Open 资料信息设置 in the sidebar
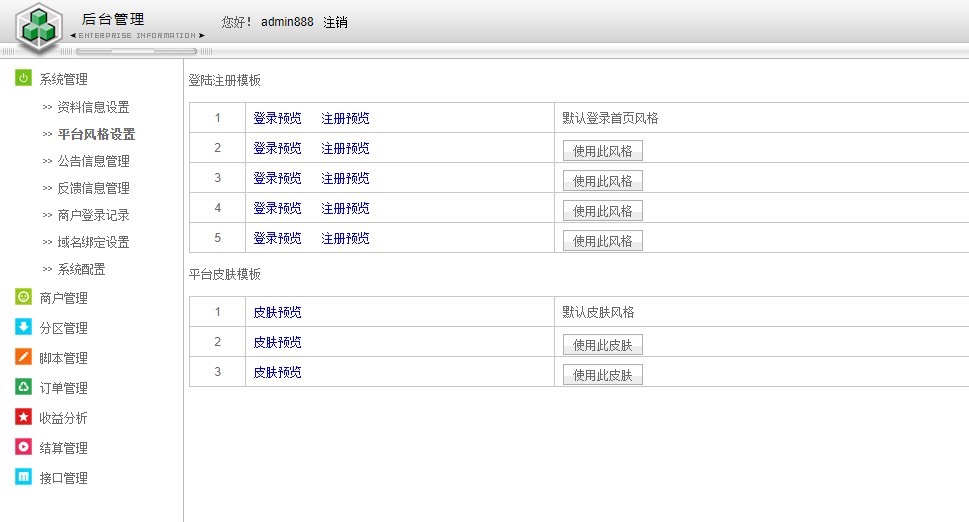This screenshot has width=969, height=522. click(x=93, y=107)
